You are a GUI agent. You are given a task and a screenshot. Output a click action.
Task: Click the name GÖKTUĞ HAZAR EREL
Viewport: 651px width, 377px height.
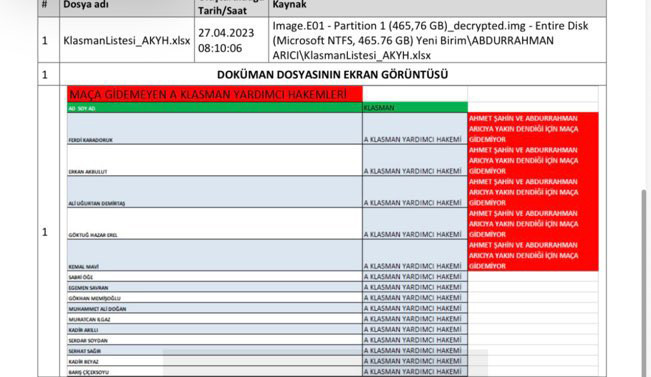93,235
